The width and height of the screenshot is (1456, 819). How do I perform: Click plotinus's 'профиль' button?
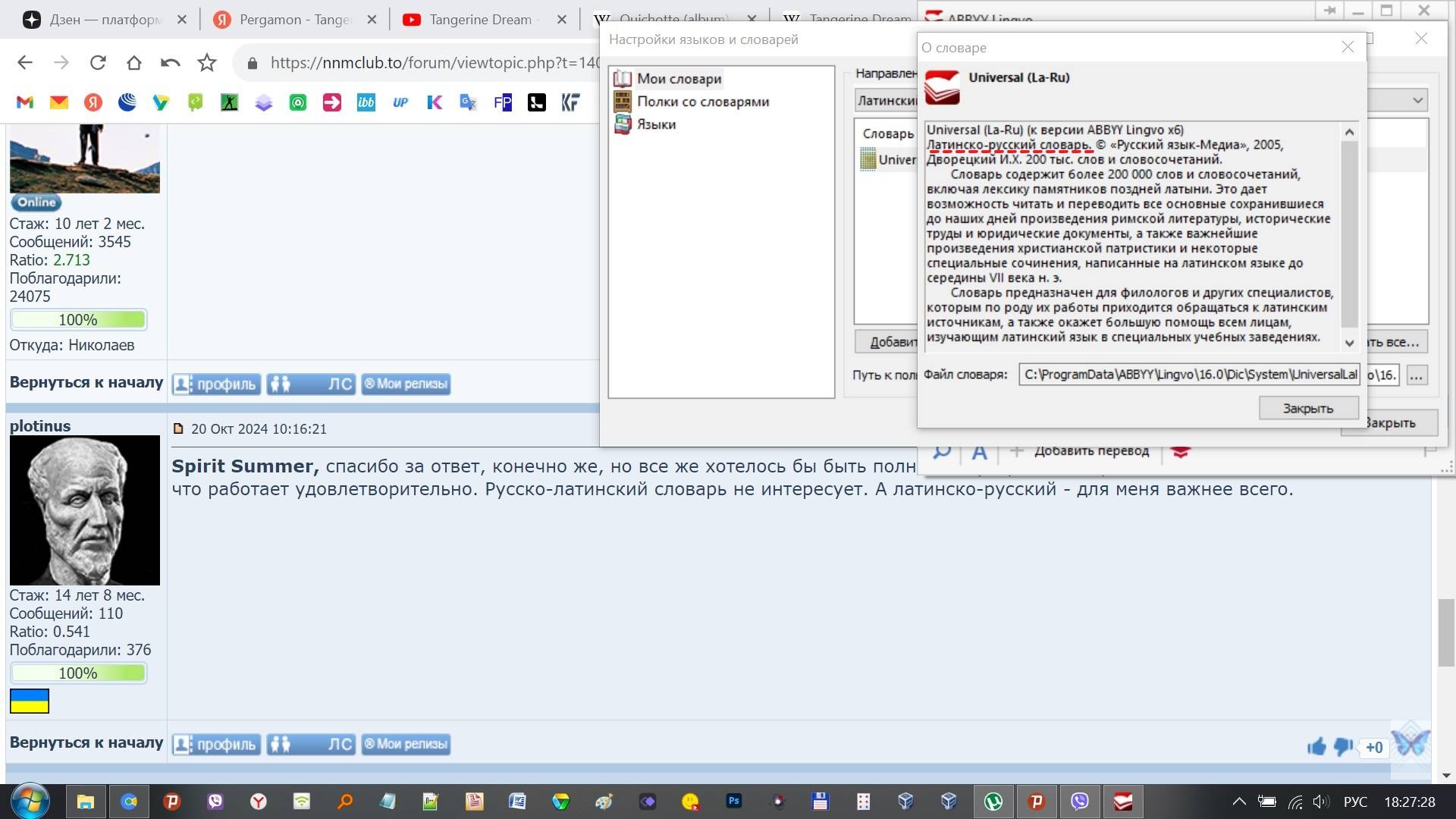pyautogui.click(x=217, y=745)
